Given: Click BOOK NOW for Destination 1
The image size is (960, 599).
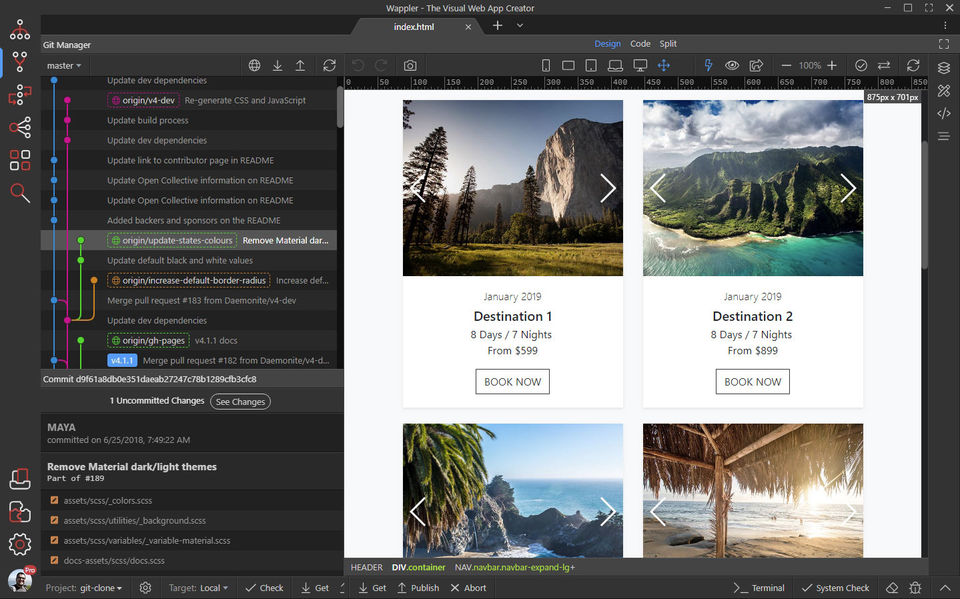Looking at the screenshot, I should pos(512,381).
